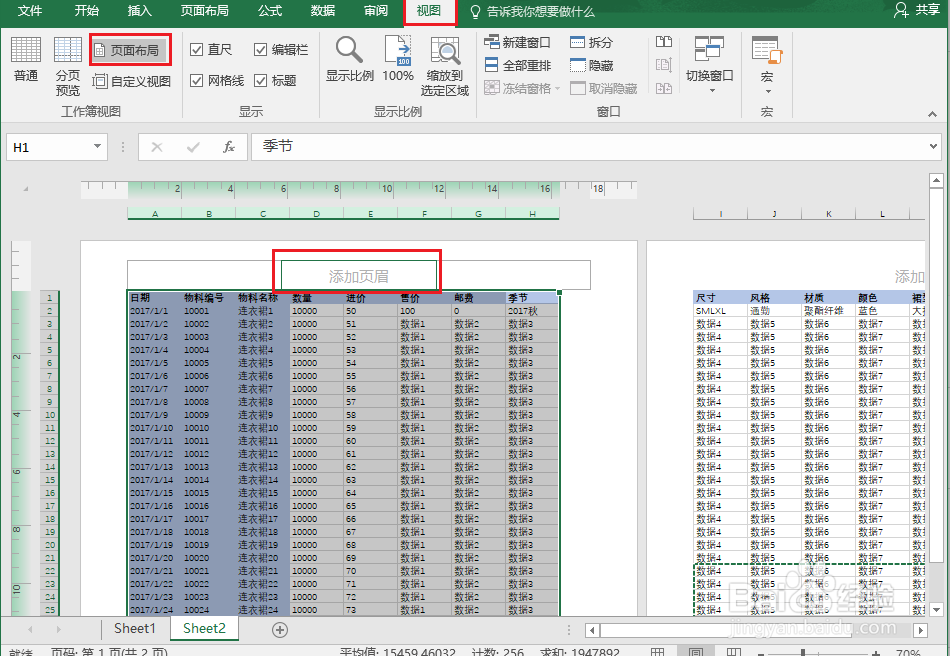Click the Tell Me search box
The height and width of the screenshot is (660, 950).
coord(533,12)
